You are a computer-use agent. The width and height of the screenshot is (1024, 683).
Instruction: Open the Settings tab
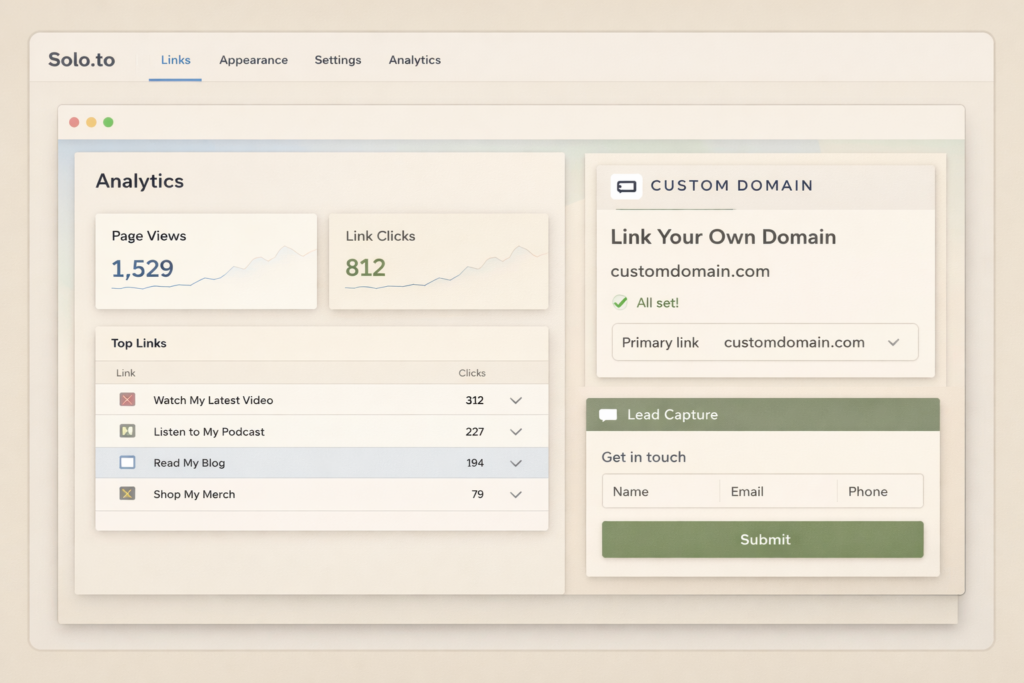pos(337,60)
